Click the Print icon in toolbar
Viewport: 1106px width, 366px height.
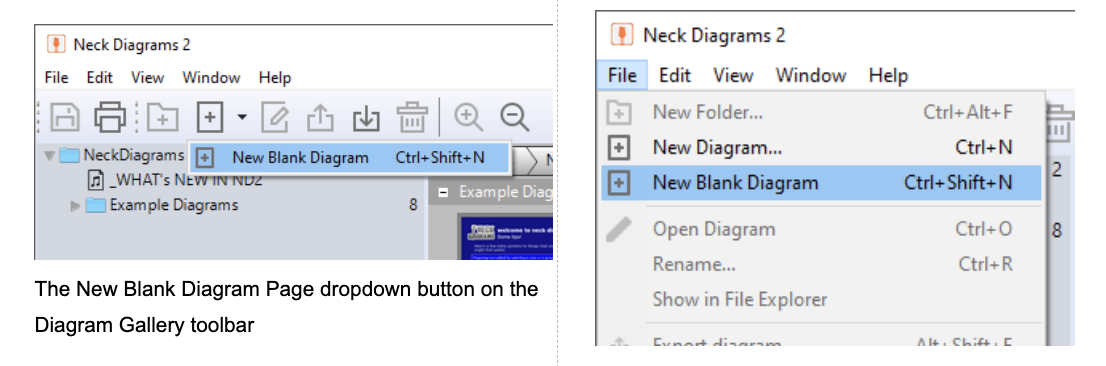pos(110,116)
